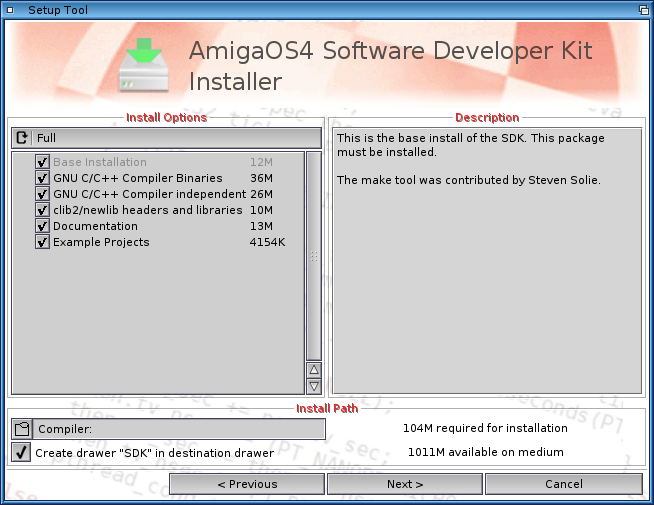Select the GNU C/C++ Compiler Binaries row
Image resolution: width=654 pixels, height=505 pixels.
[x=163, y=178]
